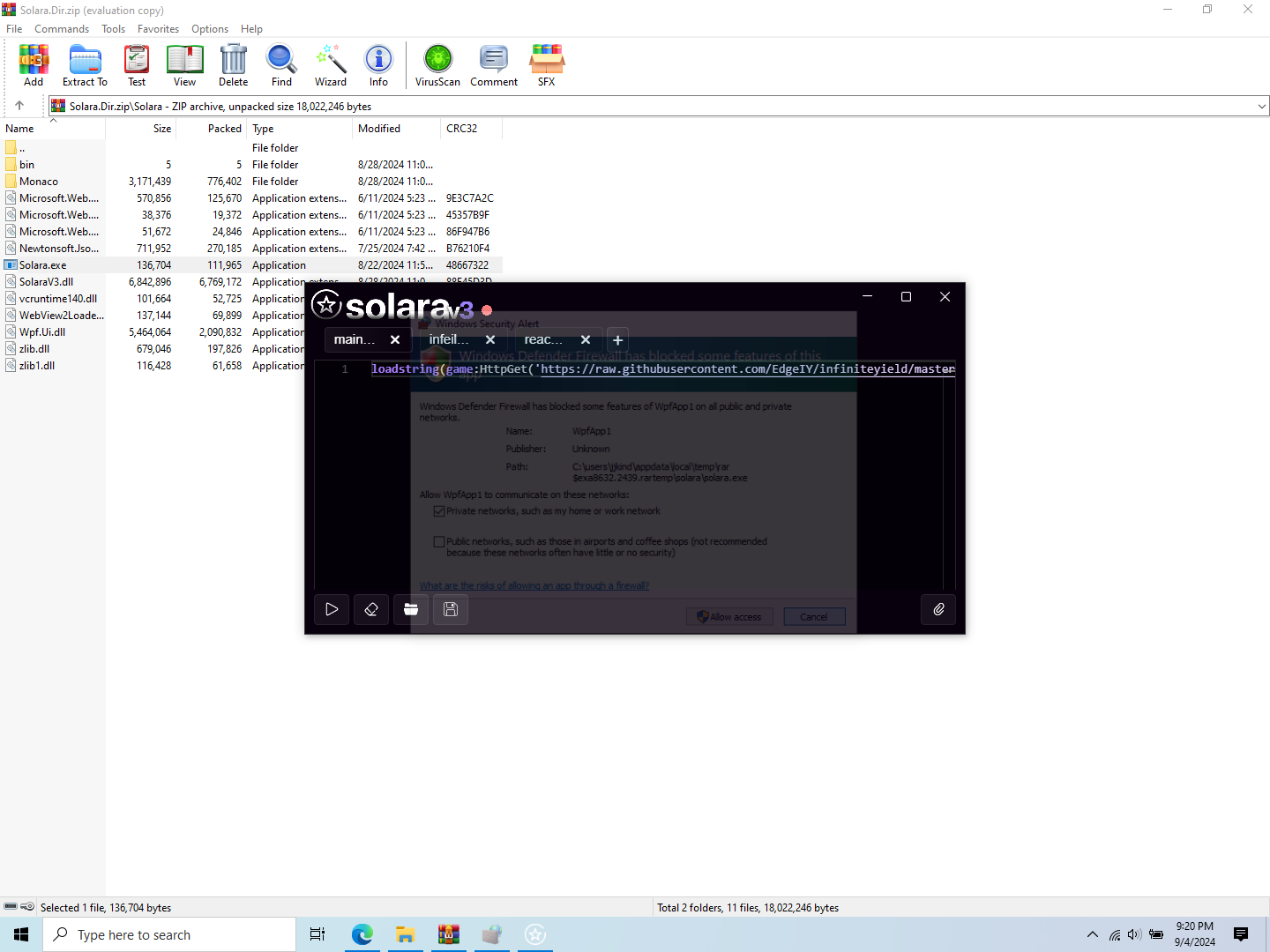Click in the taskbar search box

coord(169,934)
